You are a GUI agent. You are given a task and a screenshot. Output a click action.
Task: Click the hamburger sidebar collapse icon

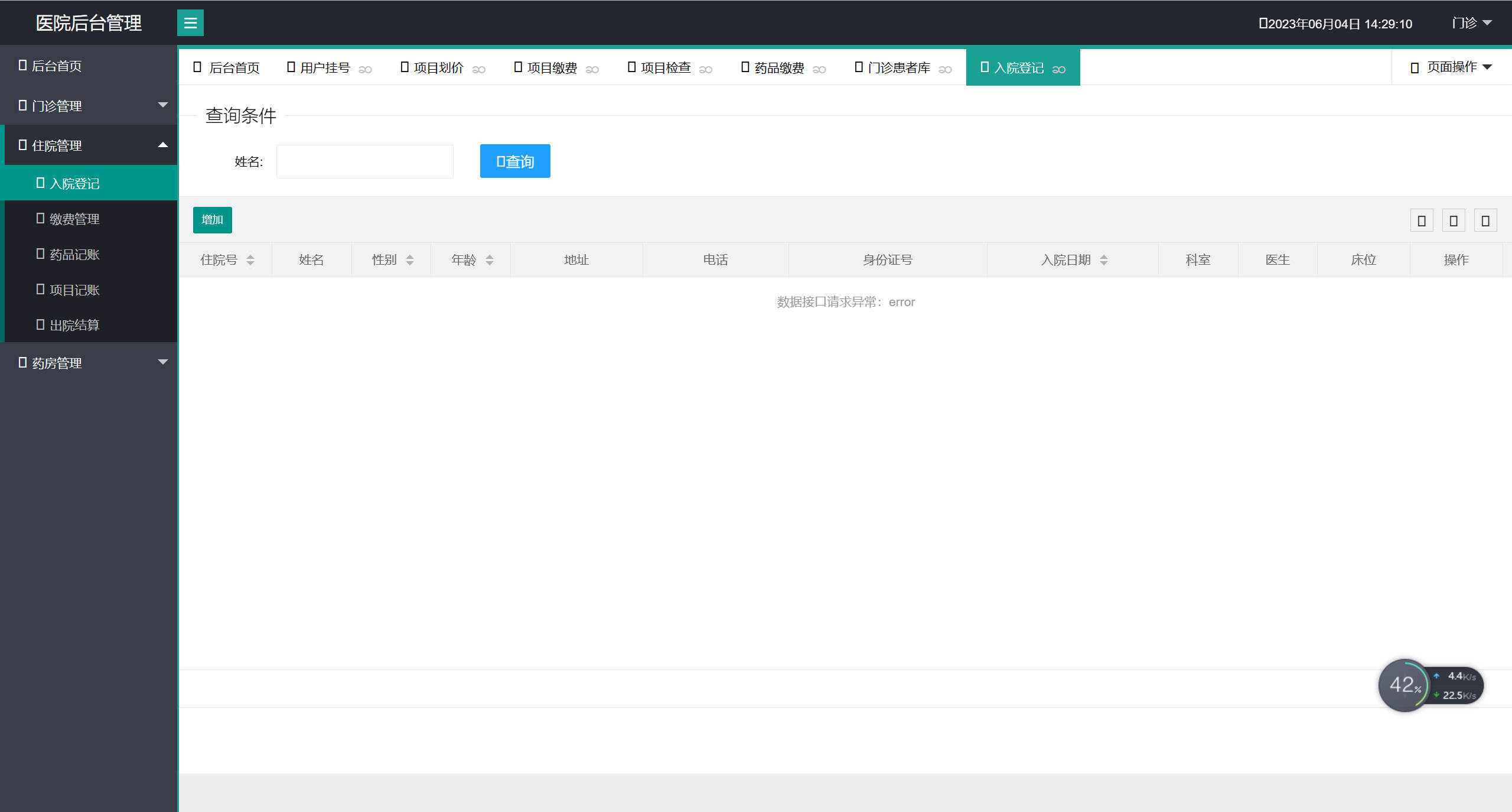click(x=190, y=23)
